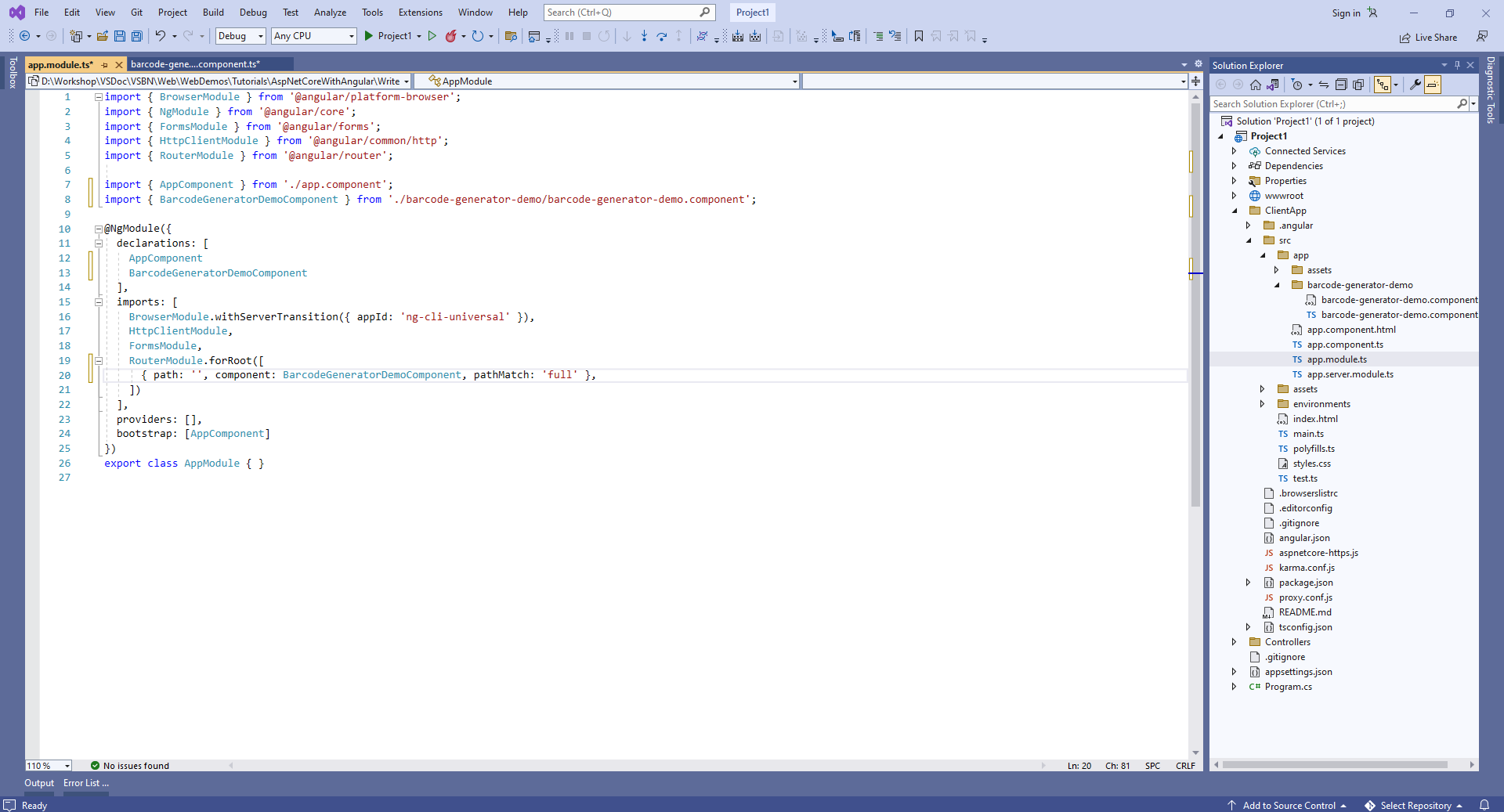1504x812 pixels.
Task: Expand the Controllers folder in Solution Explorer
Action: 1234,642
